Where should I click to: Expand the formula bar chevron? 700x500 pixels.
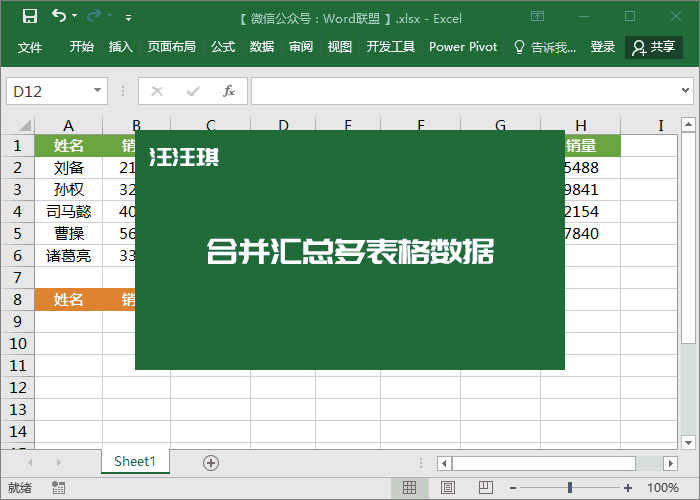pos(685,91)
